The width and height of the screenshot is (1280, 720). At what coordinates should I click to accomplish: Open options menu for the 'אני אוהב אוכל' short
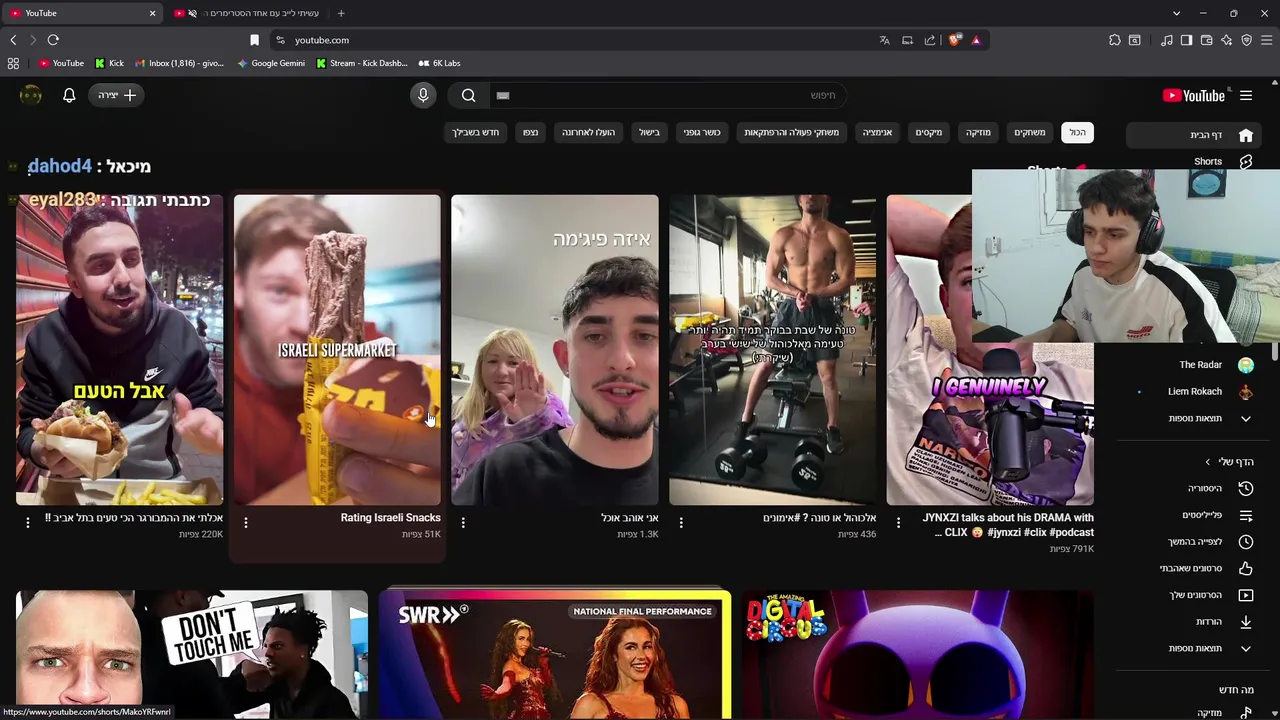463,522
